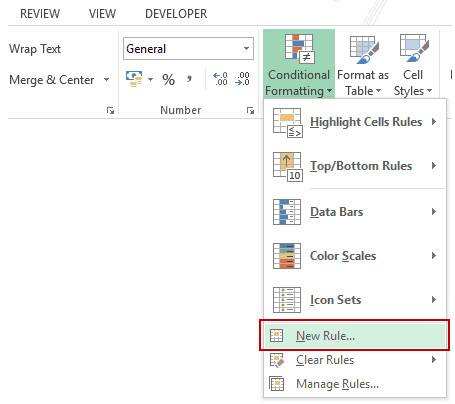455x404 pixels.
Task: Open Number format dialog launcher
Action: point(250,110)
